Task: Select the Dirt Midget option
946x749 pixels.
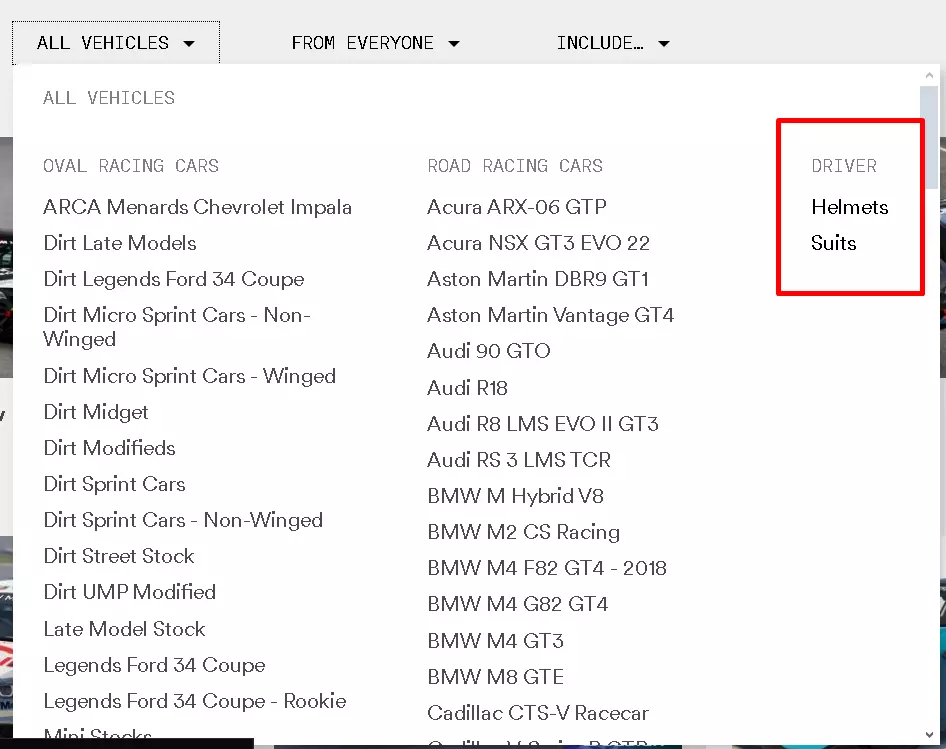Action: tap(96, 412)
